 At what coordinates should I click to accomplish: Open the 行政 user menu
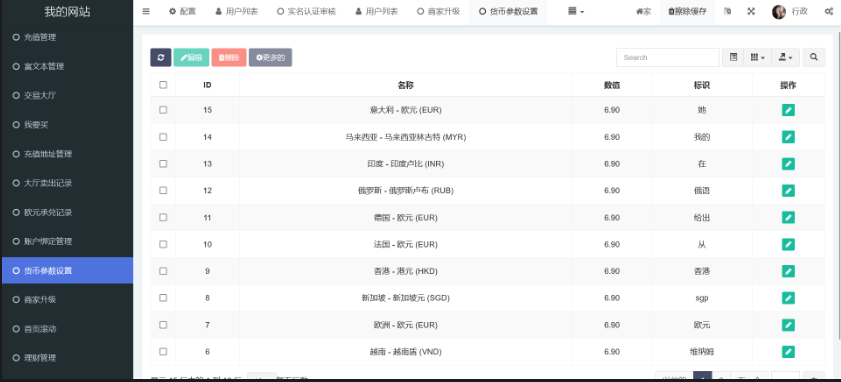[799, 11]
